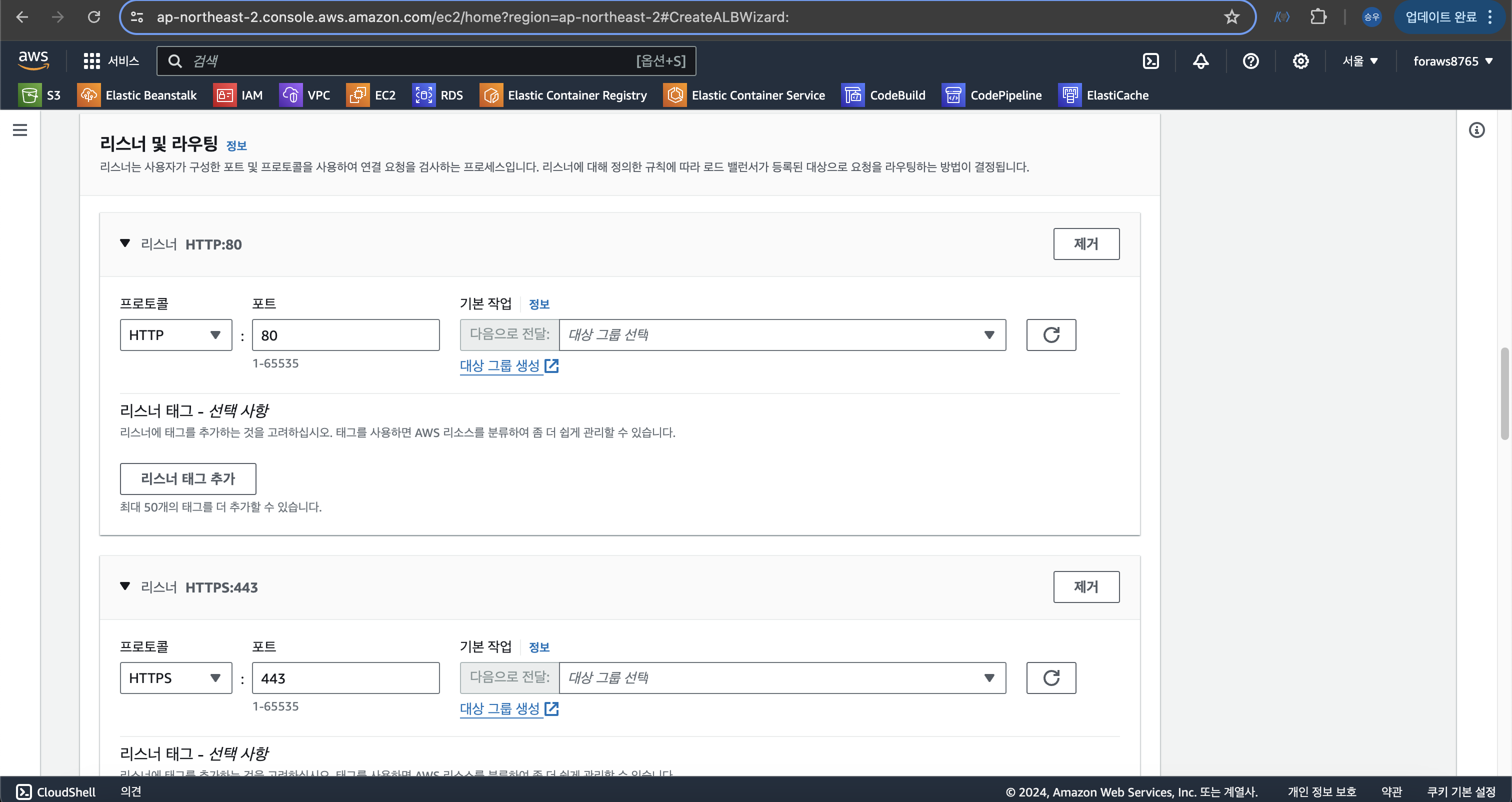Image resolution: width=1512 pixels, height=802 pixels.
Task: Open the hamburger side navigation menu
Action: coord(20,130)
